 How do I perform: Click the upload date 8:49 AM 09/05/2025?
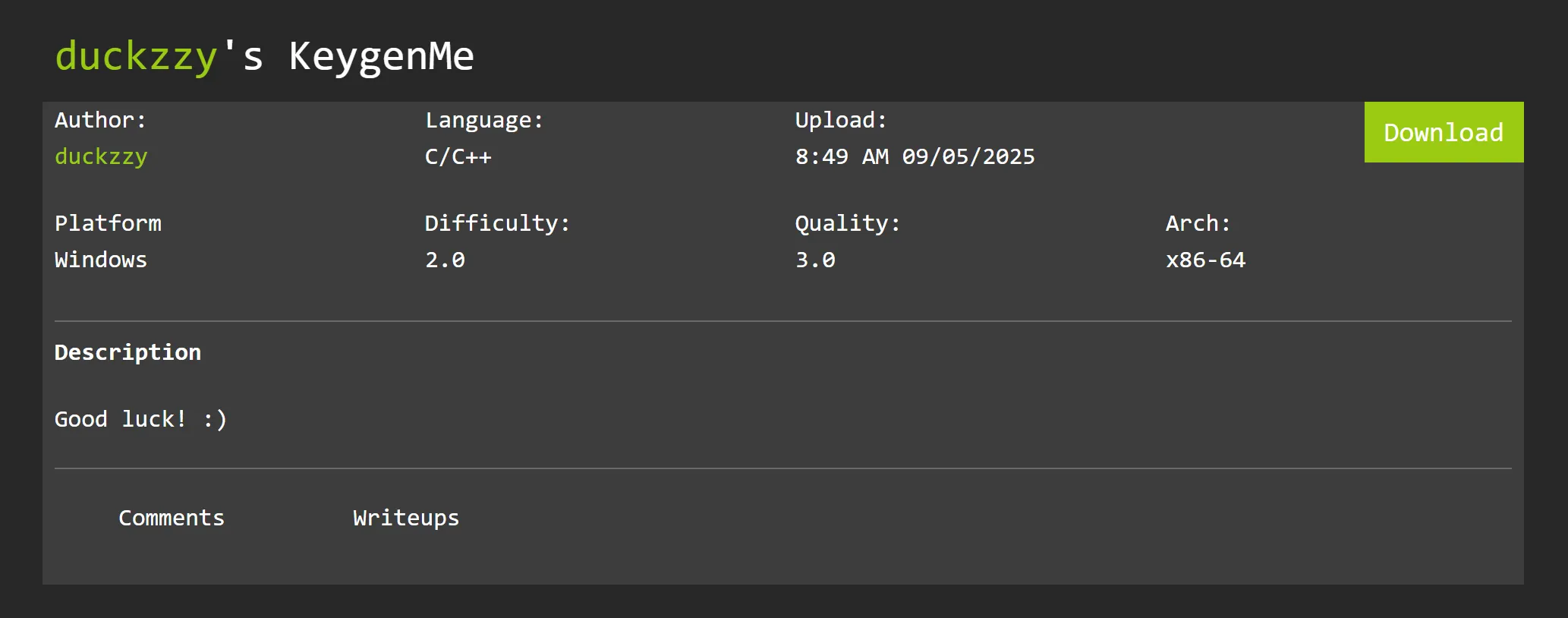[x=915, y=156]
